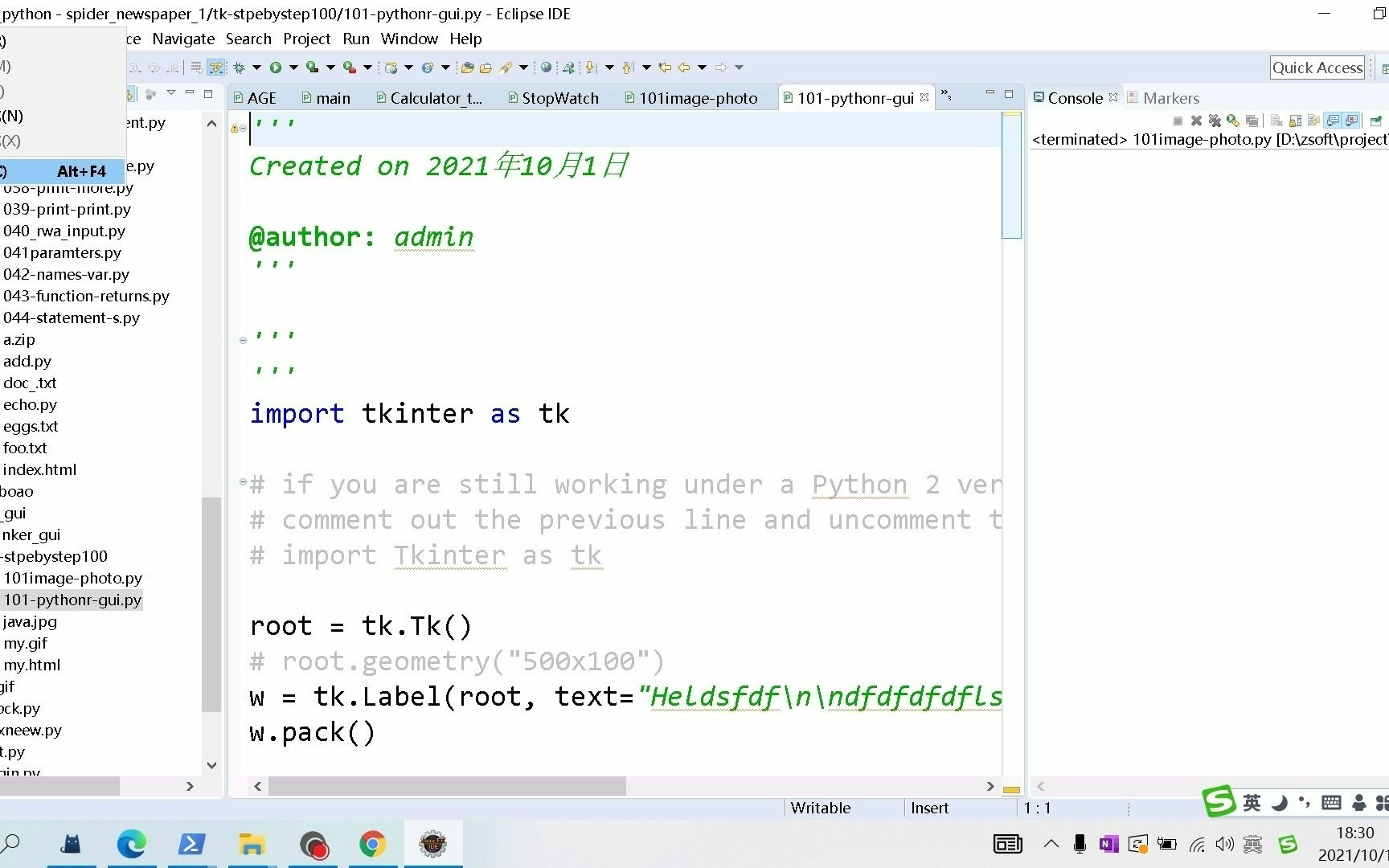Open Google Chrome from the taskbar
The height and width of the screenshot is (868, 1389).
(x=373, y=844)
